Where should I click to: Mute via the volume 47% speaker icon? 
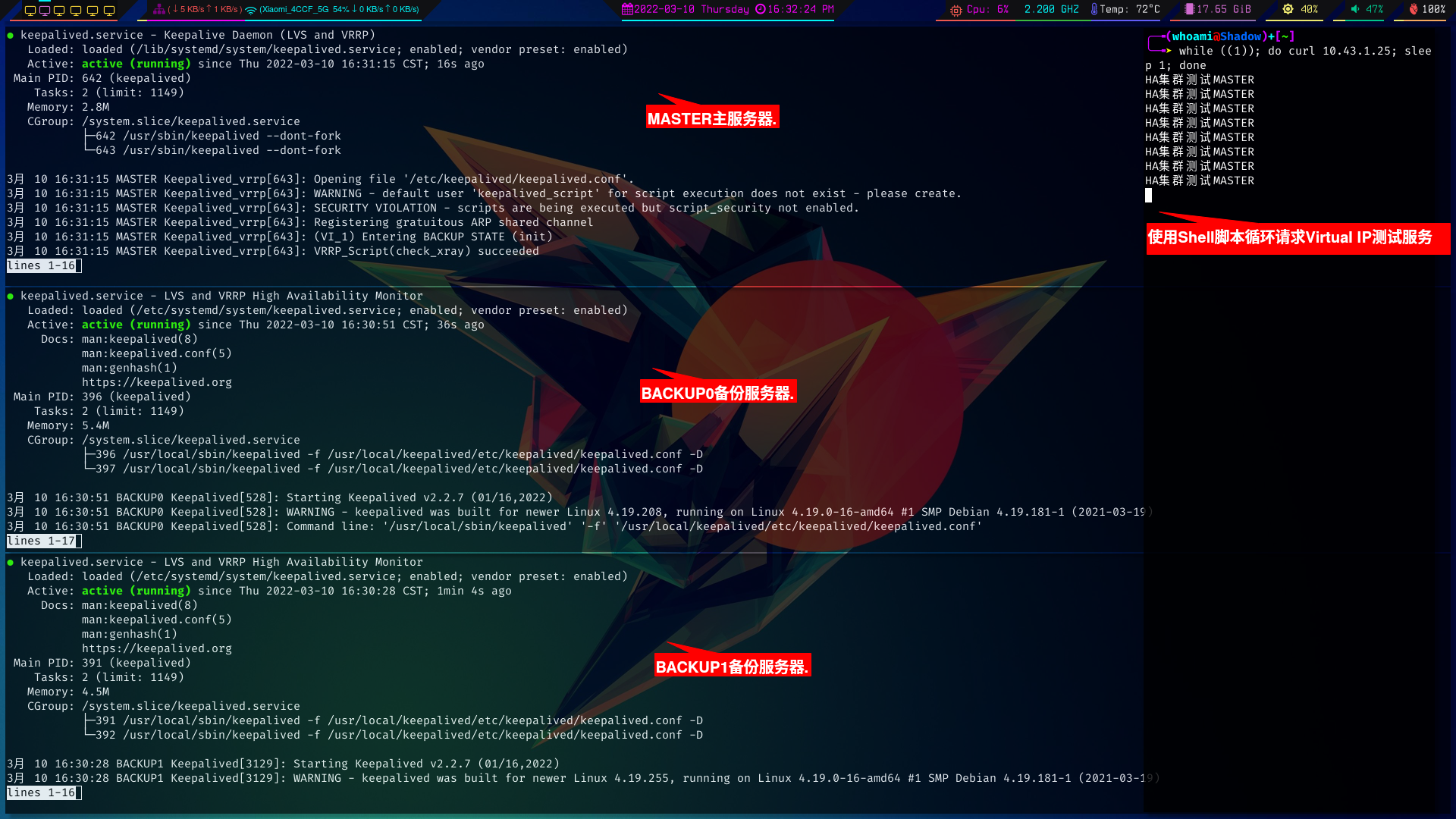pyautogui.click(x=1355, y=9)
